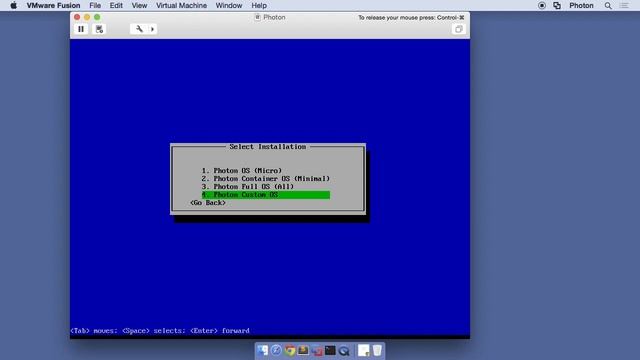Open the File menu
Image resolution: width=640 pixels, height=360 pixels.
(95, 5)
